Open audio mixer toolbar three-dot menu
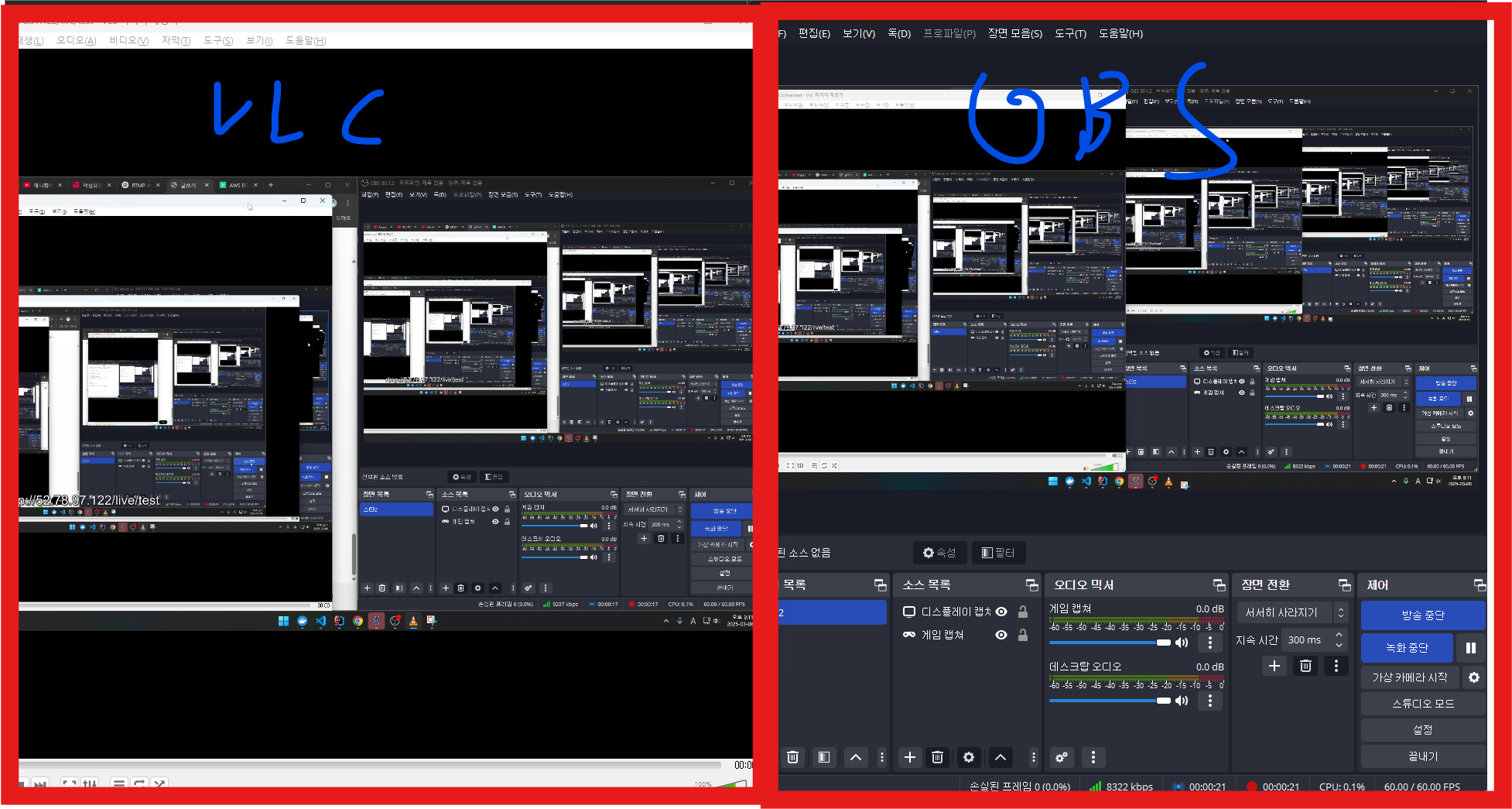 coord(1093,757)
